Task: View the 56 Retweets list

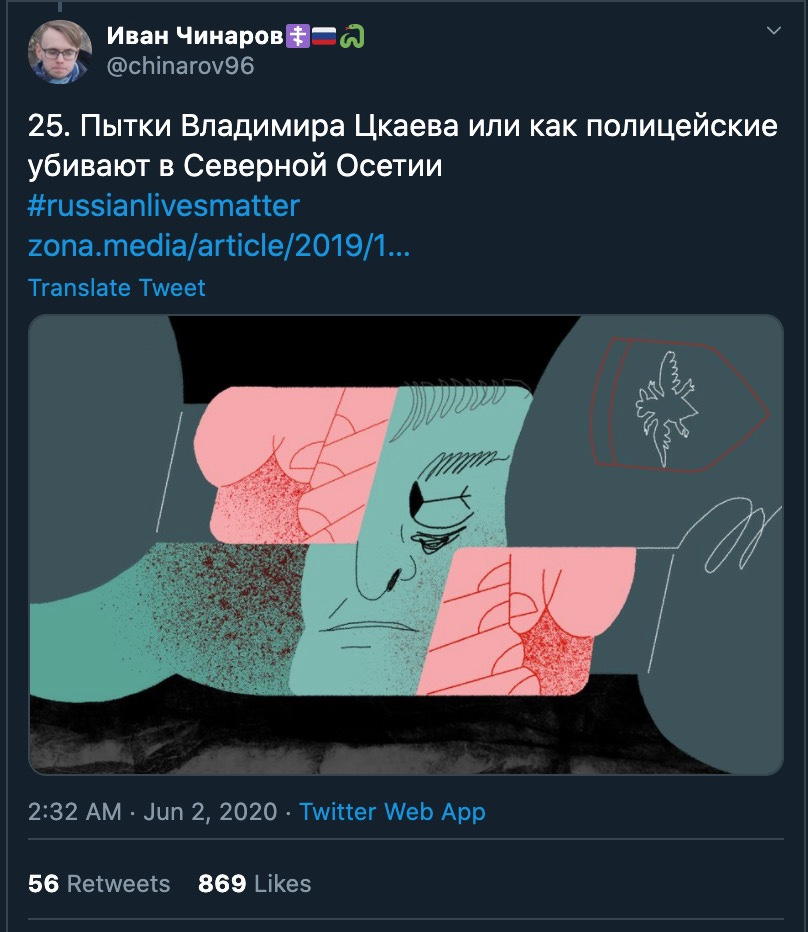Action: (99, 884)
